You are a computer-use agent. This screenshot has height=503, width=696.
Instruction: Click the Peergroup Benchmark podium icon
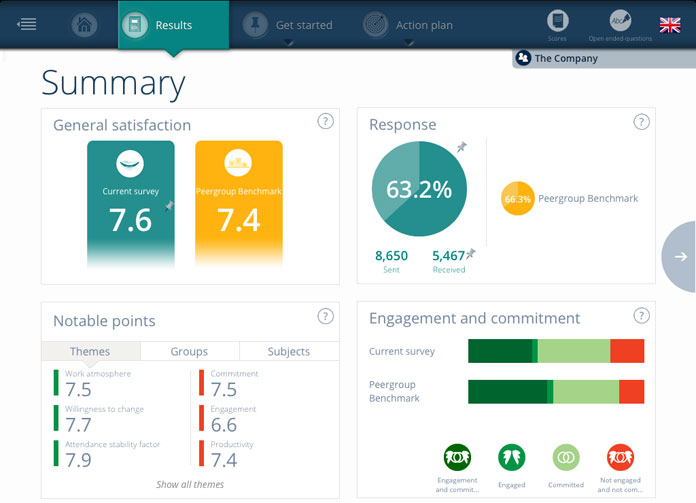coord(238,163)
